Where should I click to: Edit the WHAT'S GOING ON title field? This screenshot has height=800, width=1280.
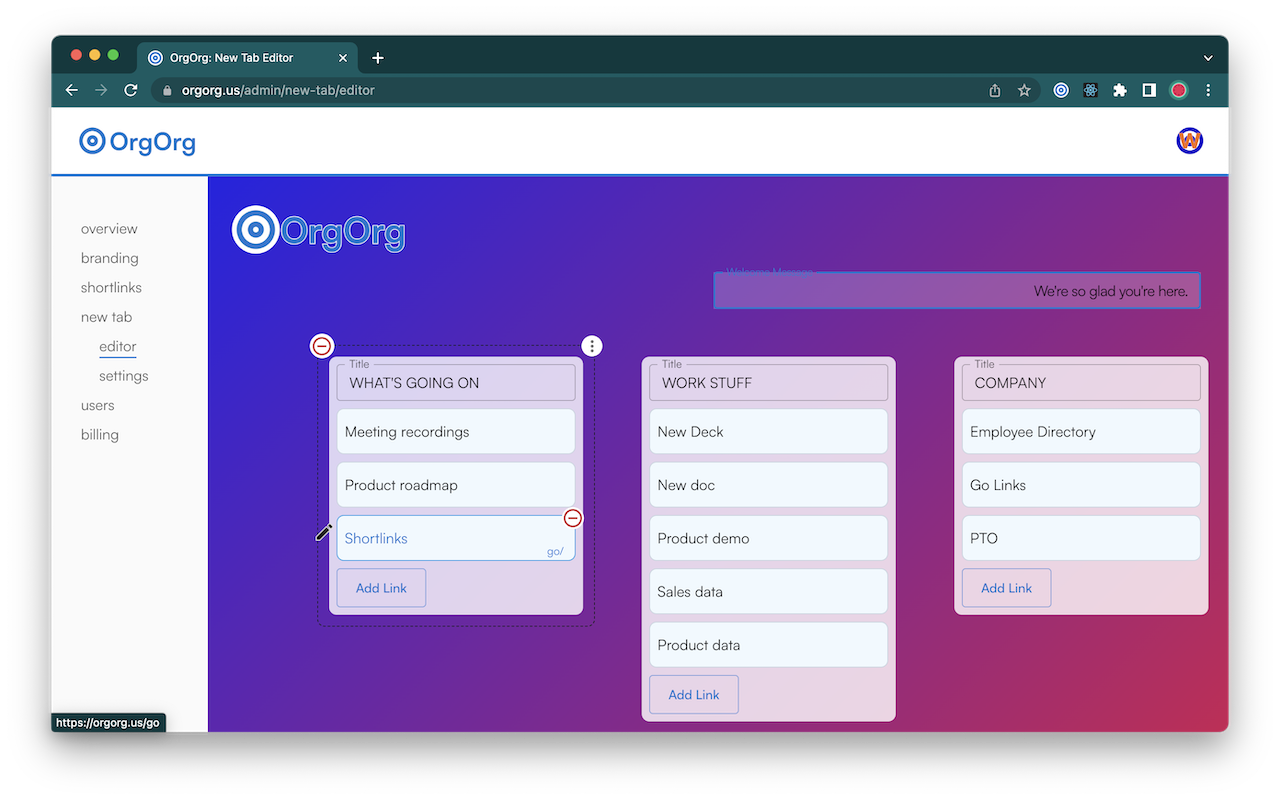[x=456, y=383]
